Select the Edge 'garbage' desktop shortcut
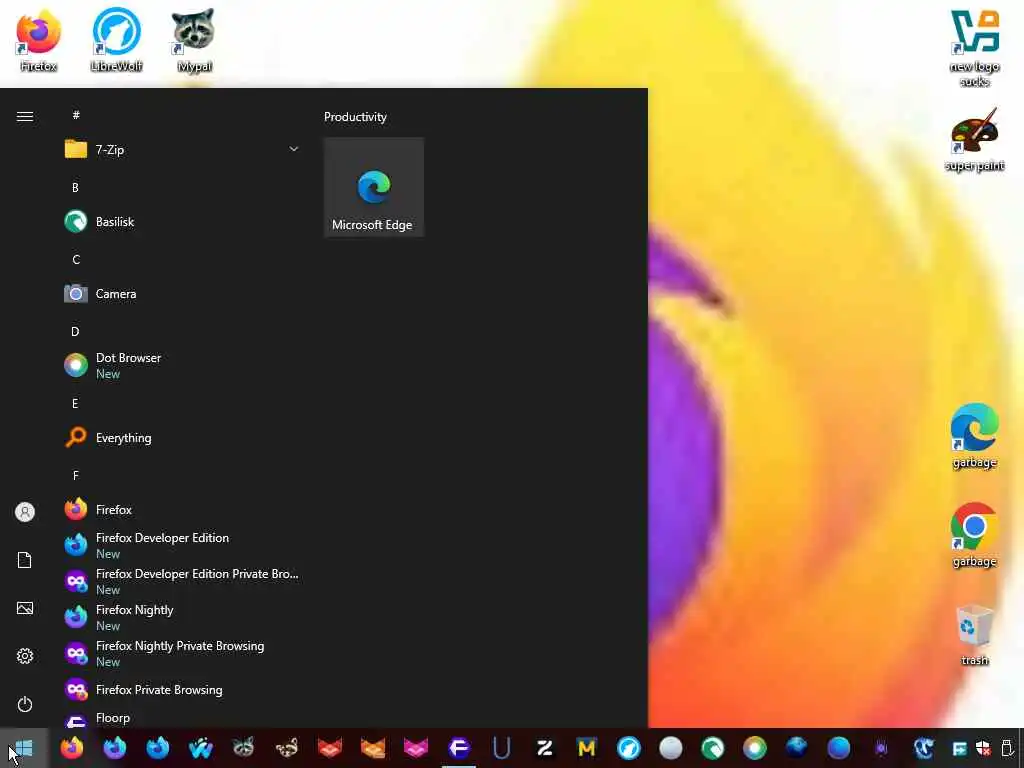This screenshot has width=1024, height=768. [x=974, y=436]
